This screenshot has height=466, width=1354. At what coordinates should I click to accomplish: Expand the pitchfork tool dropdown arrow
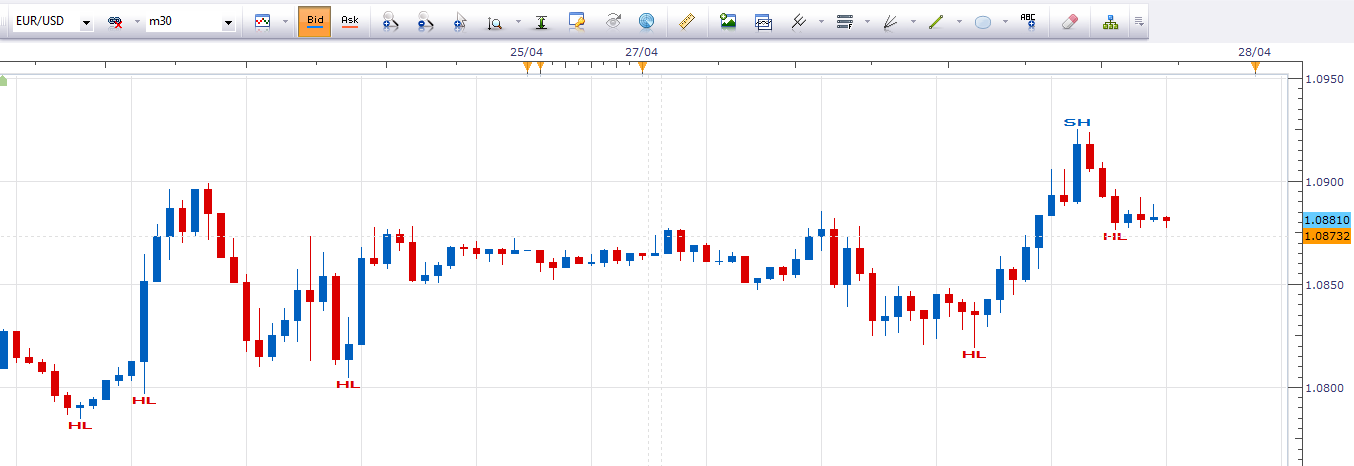[821, 21]
